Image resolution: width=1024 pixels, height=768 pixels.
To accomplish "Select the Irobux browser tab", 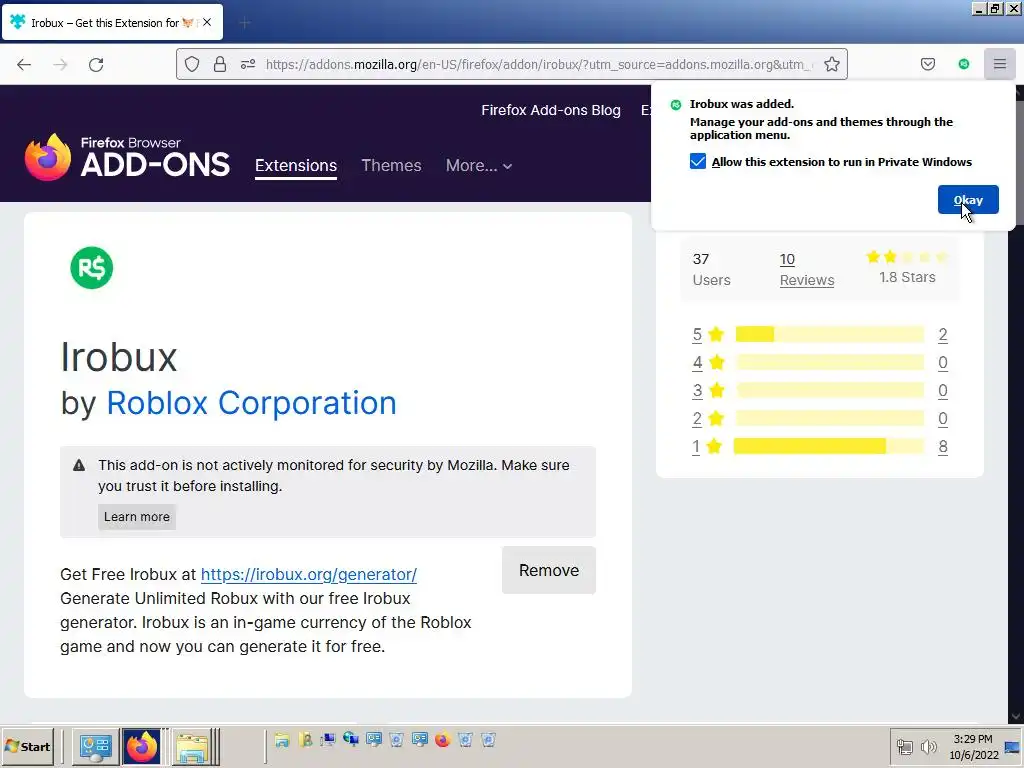I will [x=112, y=22].
